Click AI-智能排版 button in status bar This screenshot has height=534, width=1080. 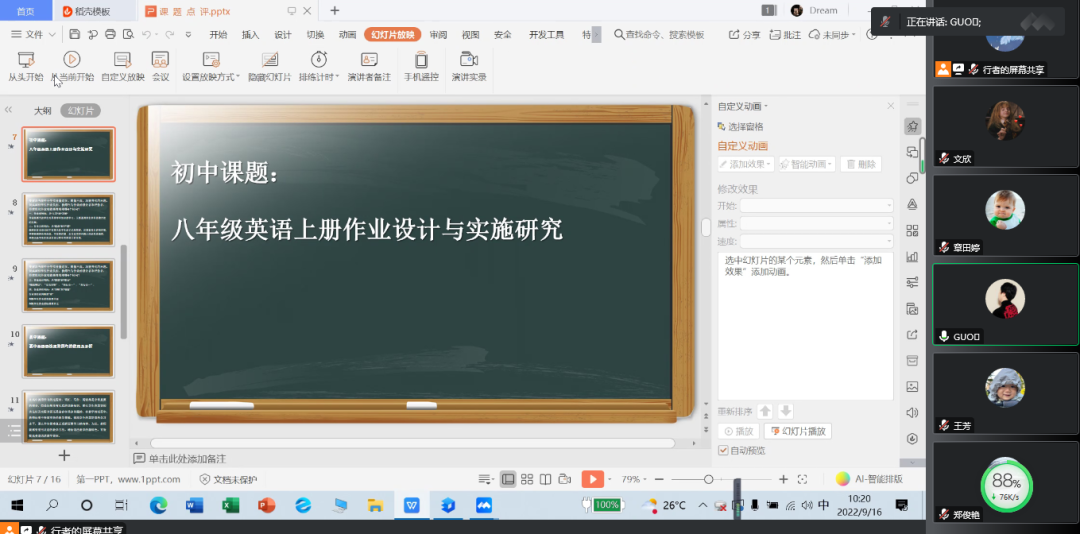click(869, 479)
